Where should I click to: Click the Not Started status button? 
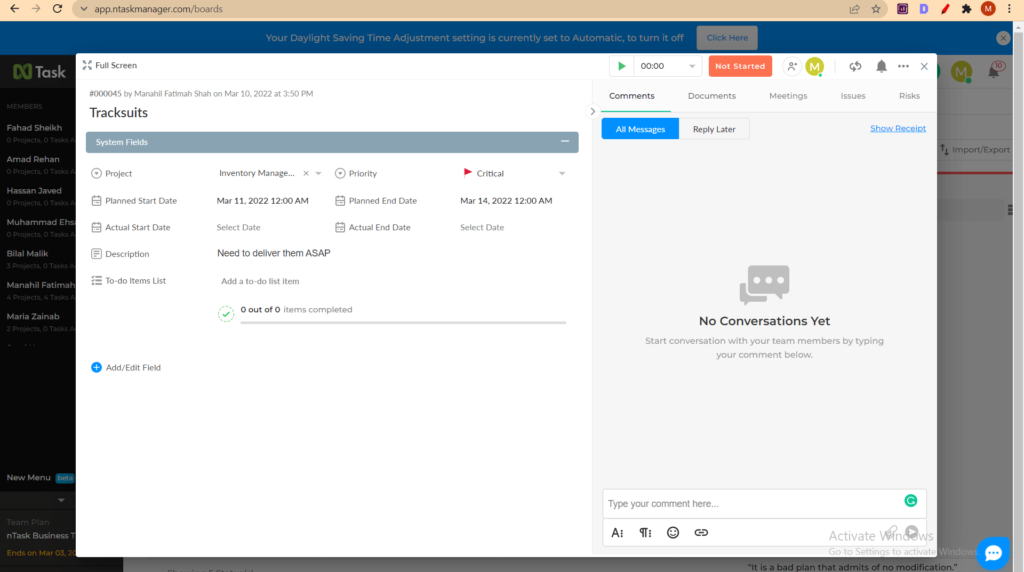(x=740, y=66)
